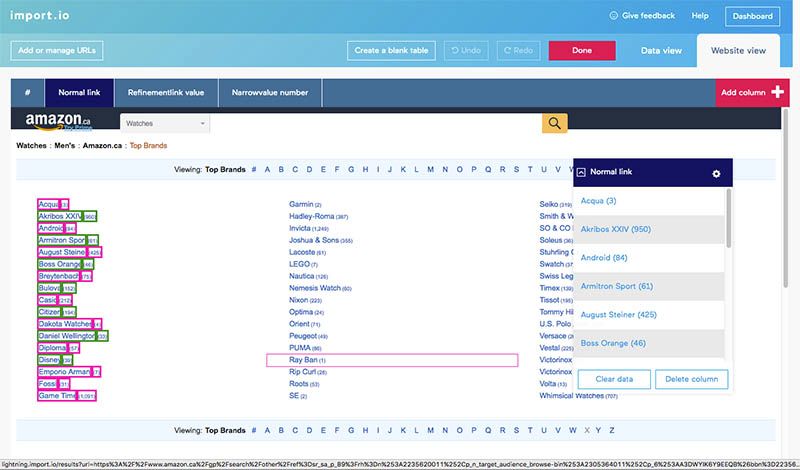Click the Give feedback smiley icon
Image resolution: width=800 pixels, height=470 pixels.
[x=614, y=16]
